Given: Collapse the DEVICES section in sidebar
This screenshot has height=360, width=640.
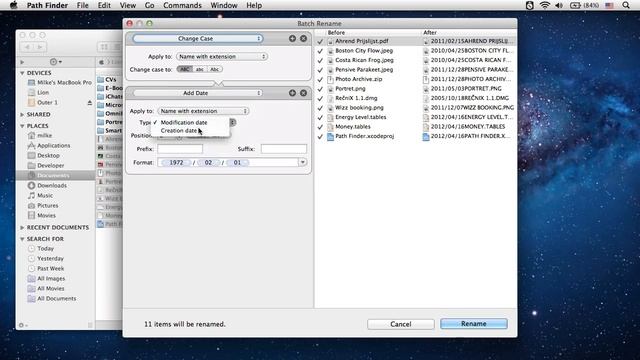Looking at the screenshot, I should (x=22, y=73).
